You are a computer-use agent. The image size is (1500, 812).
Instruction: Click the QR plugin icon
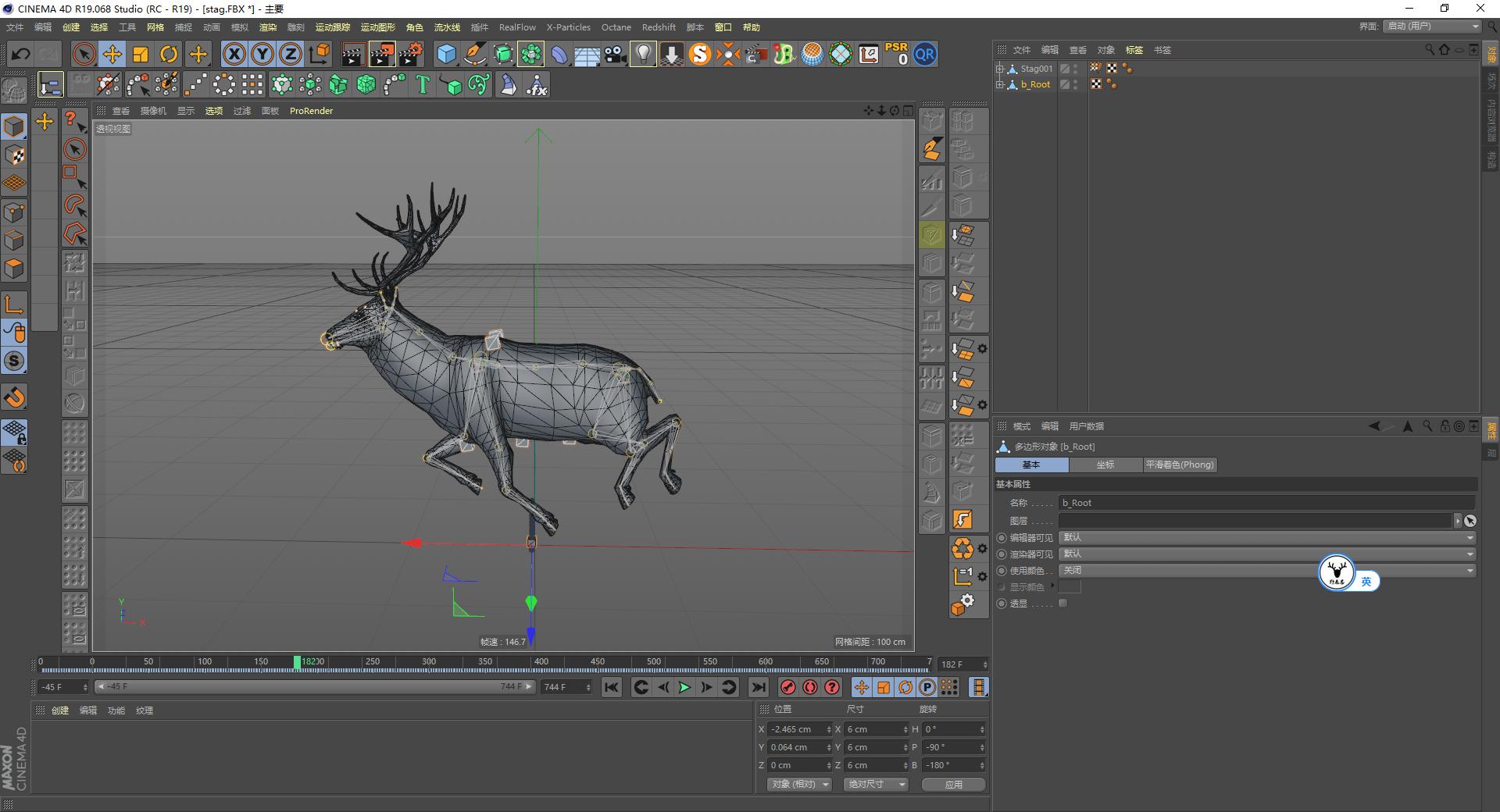coord(925,54)
